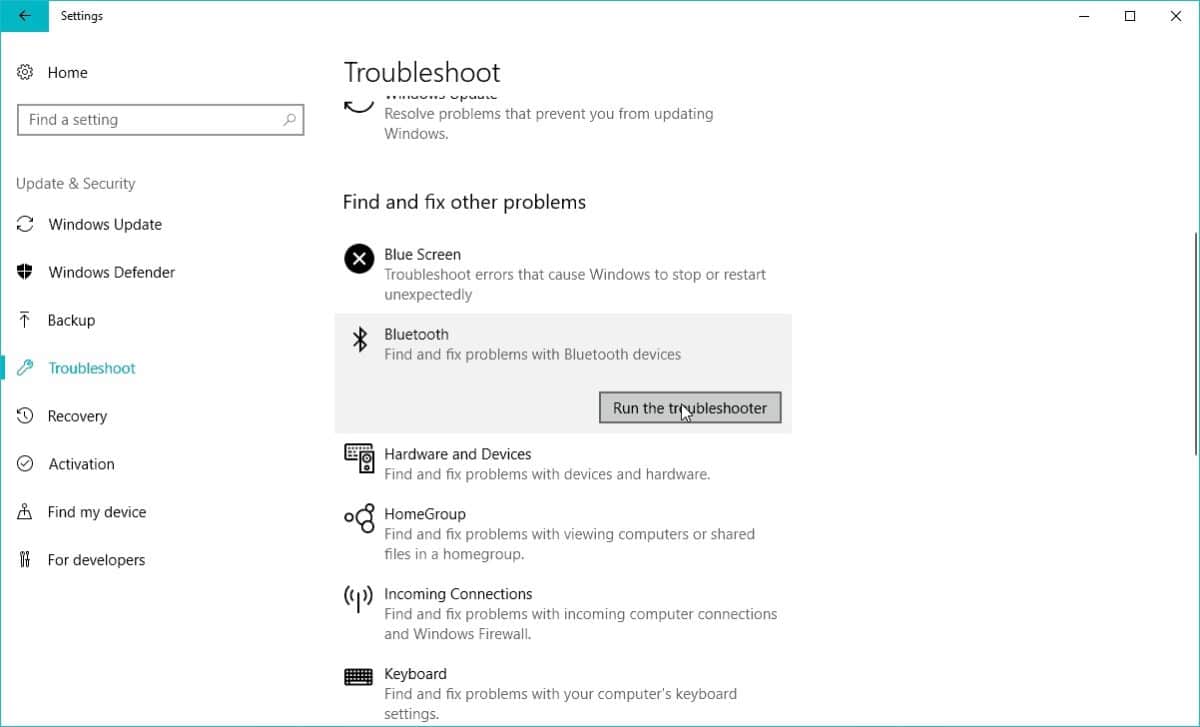Click the Bluetooth symbol icon

359,340
